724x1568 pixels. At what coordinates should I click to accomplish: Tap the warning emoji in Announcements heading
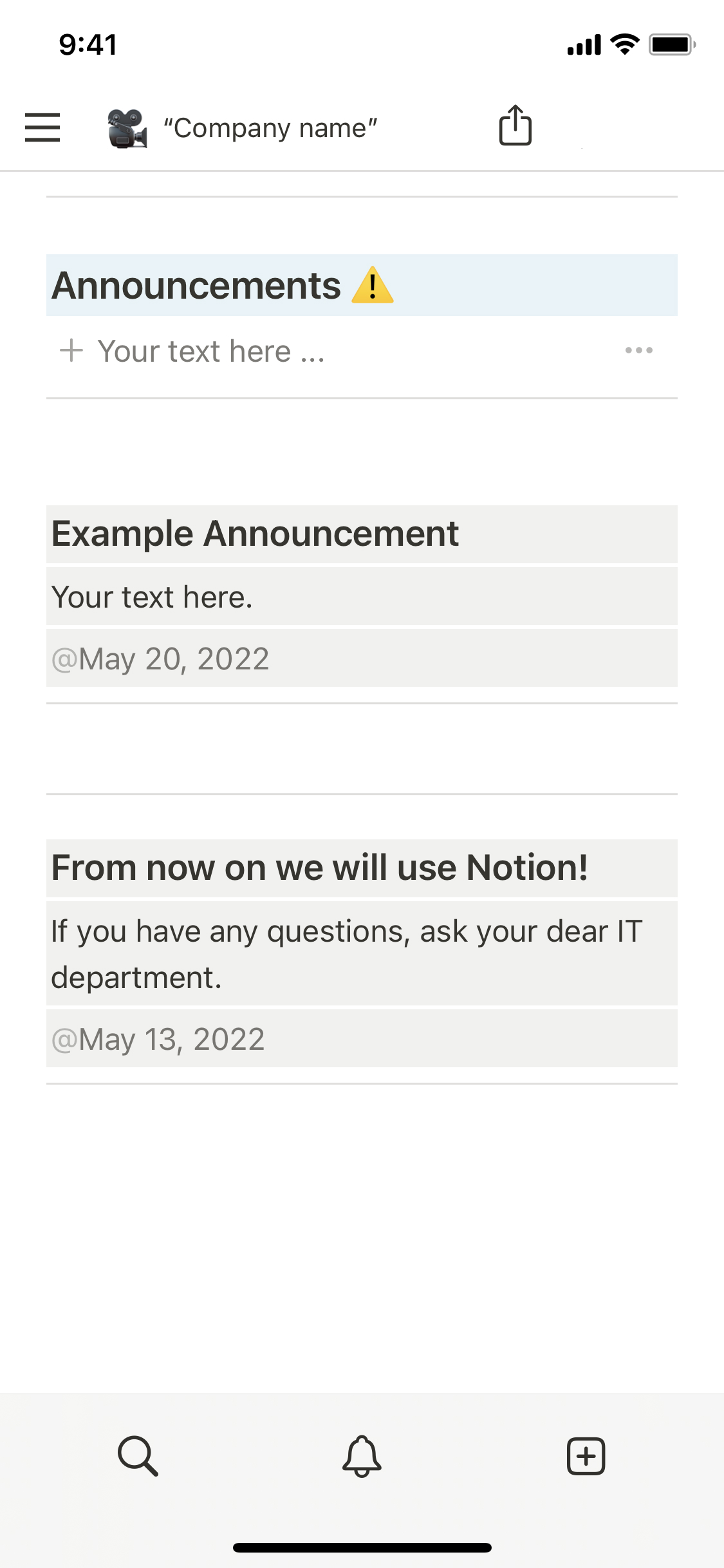click(x=373, y=286)
